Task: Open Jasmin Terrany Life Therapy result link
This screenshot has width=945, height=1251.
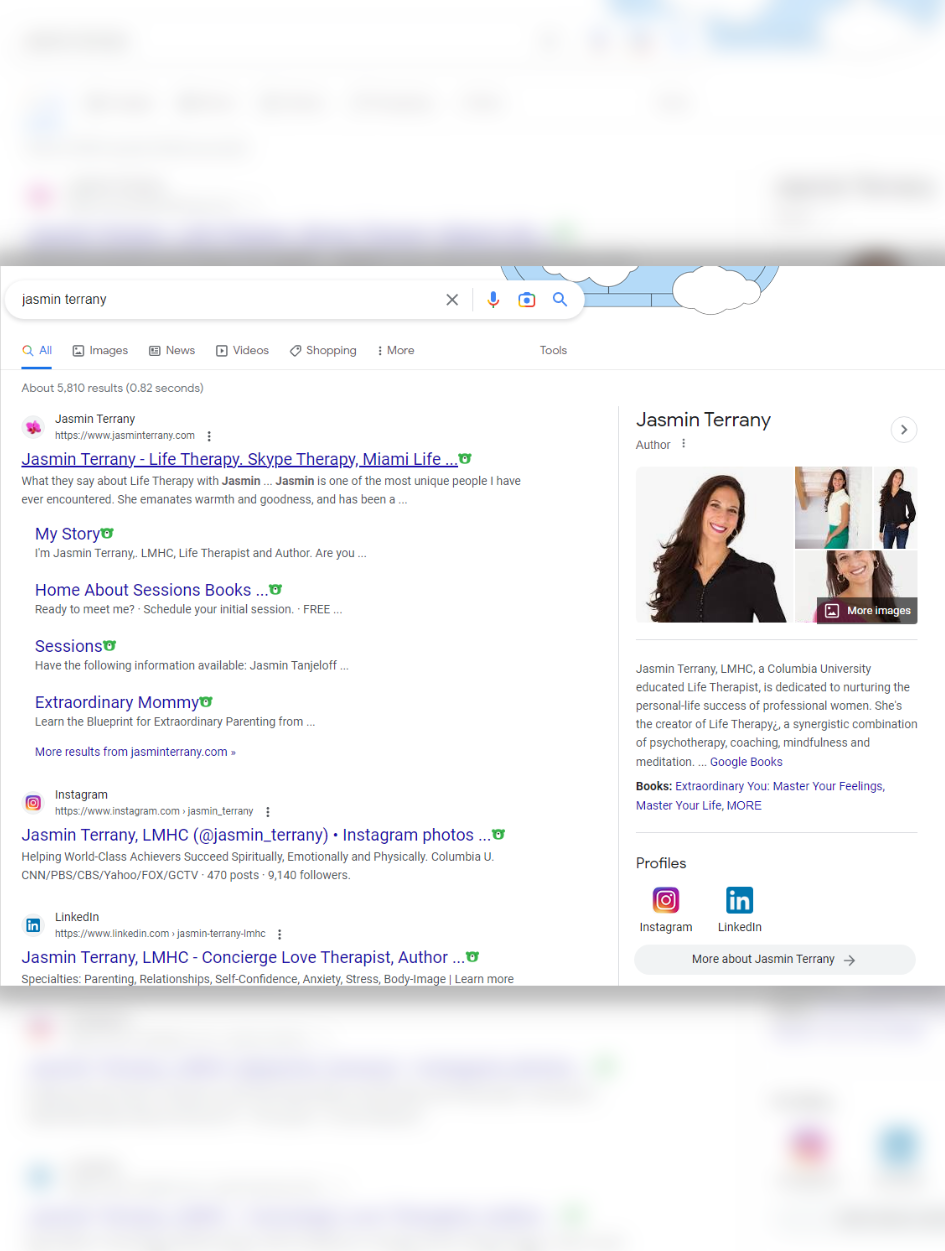Action: (239, 459)
